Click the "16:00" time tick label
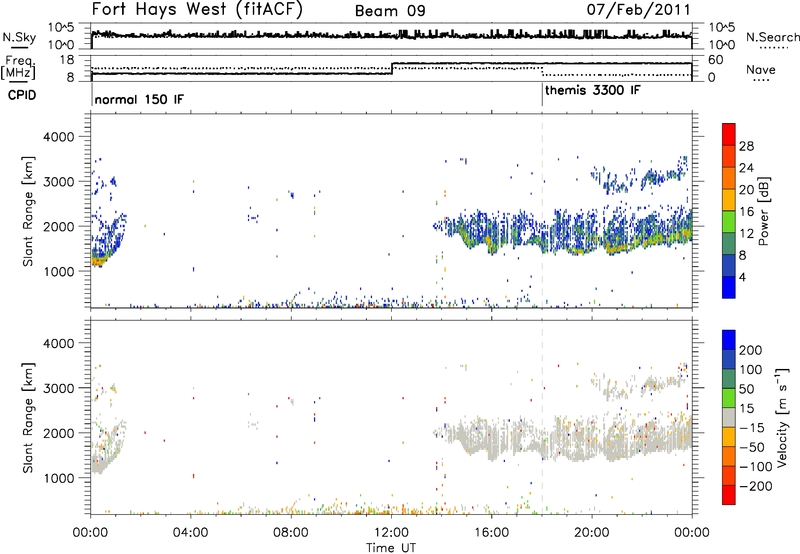The image size is (800, 554). (x=491, y=533)
